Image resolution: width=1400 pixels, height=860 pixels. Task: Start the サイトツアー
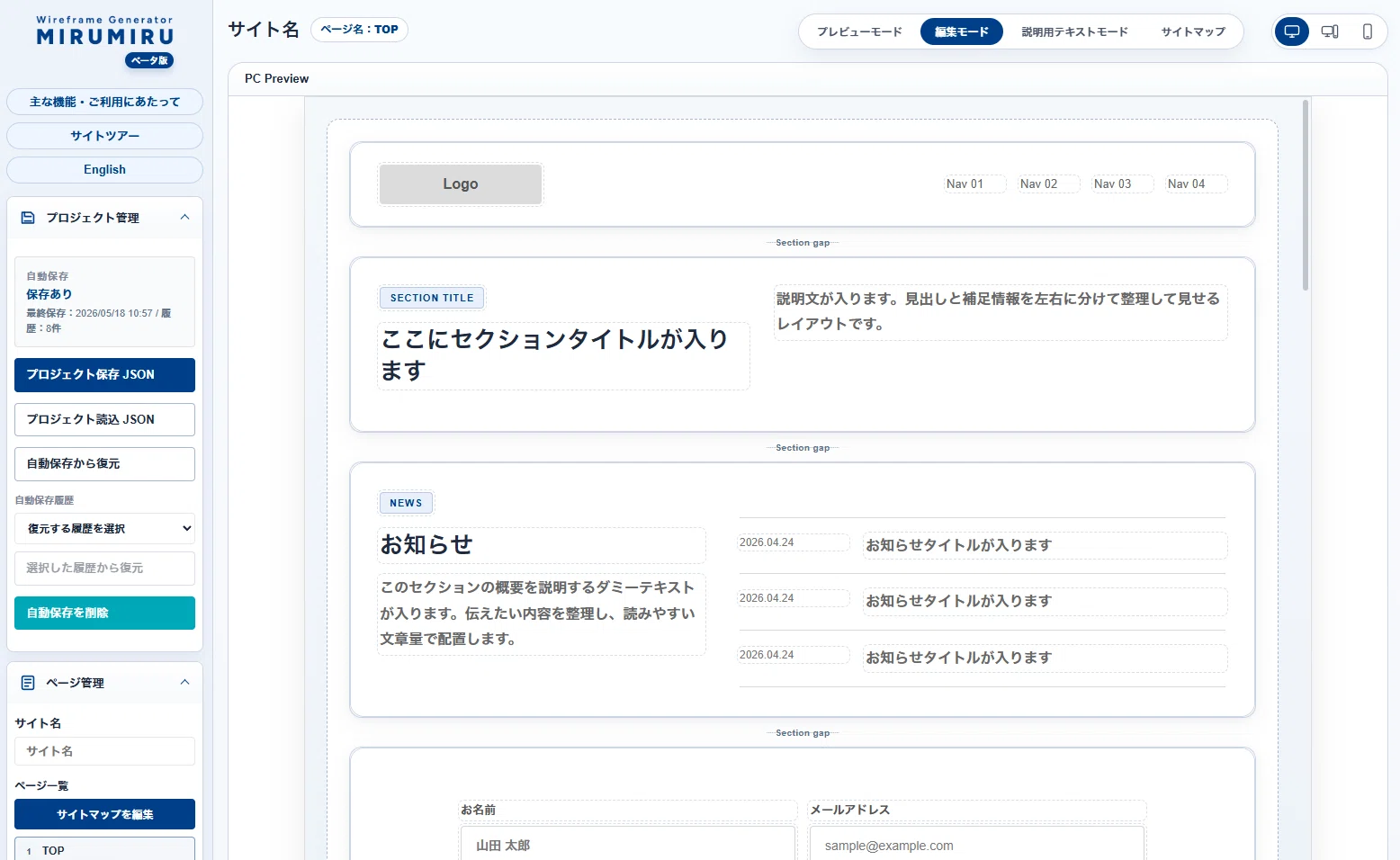click(104, 136)
